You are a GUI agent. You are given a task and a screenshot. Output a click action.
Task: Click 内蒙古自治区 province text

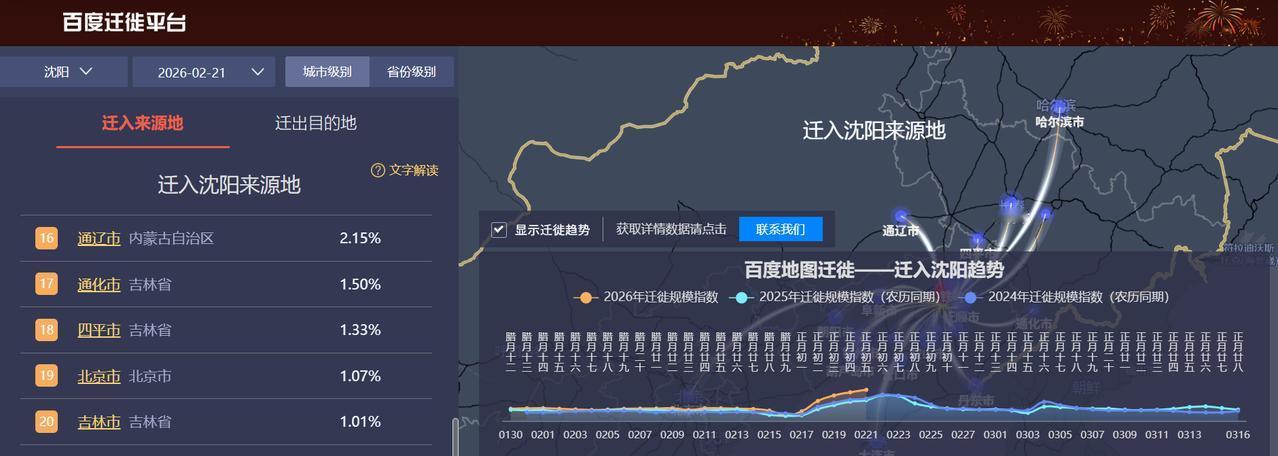(x=171, y=238)
